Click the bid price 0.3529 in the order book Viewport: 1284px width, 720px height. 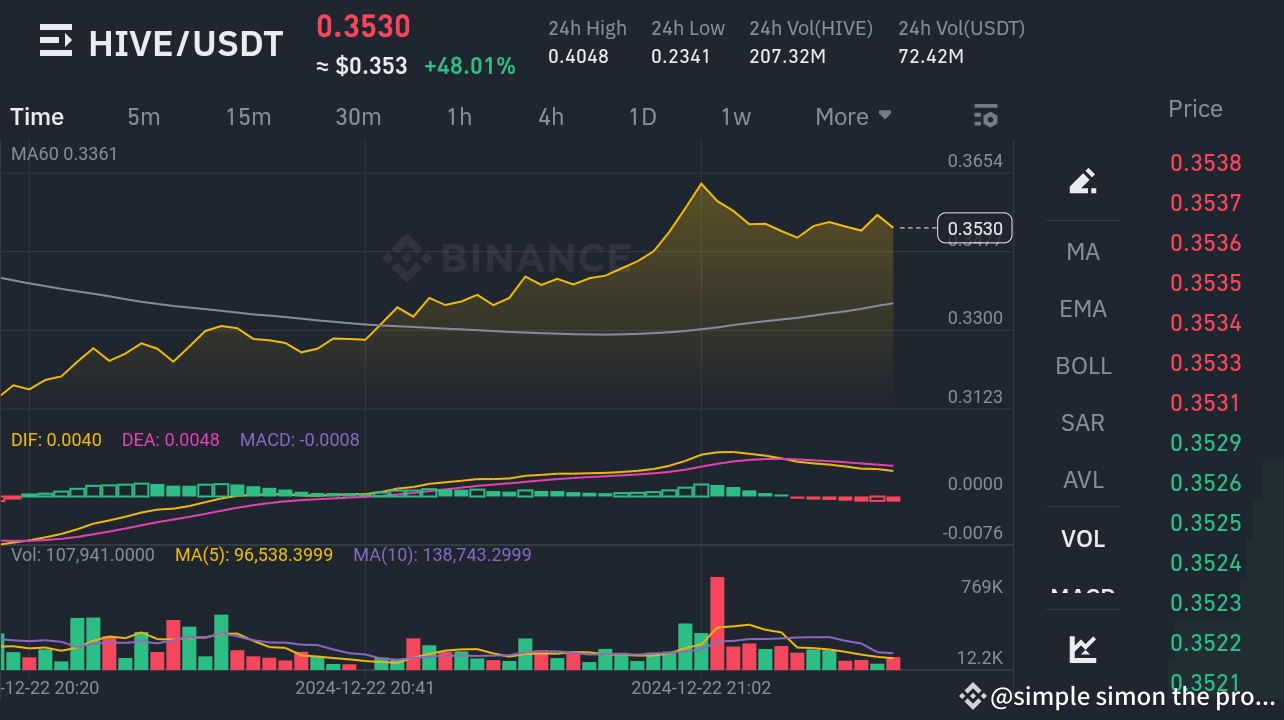1205,443
